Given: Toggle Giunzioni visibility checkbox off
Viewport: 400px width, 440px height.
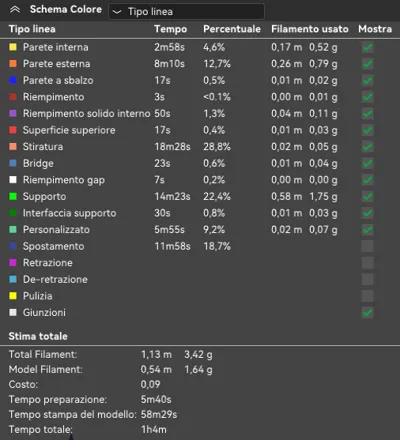Looking at the screenshot, I should pyautogui.click(x=367, y=313).
